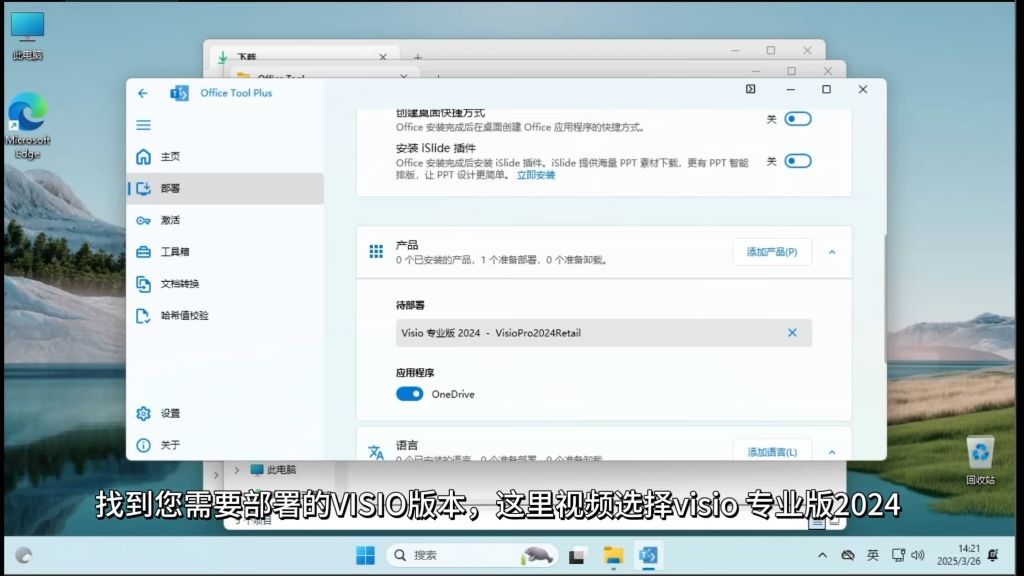
Task: Open the 激活 activation page
Action: (x=225, y=220)
